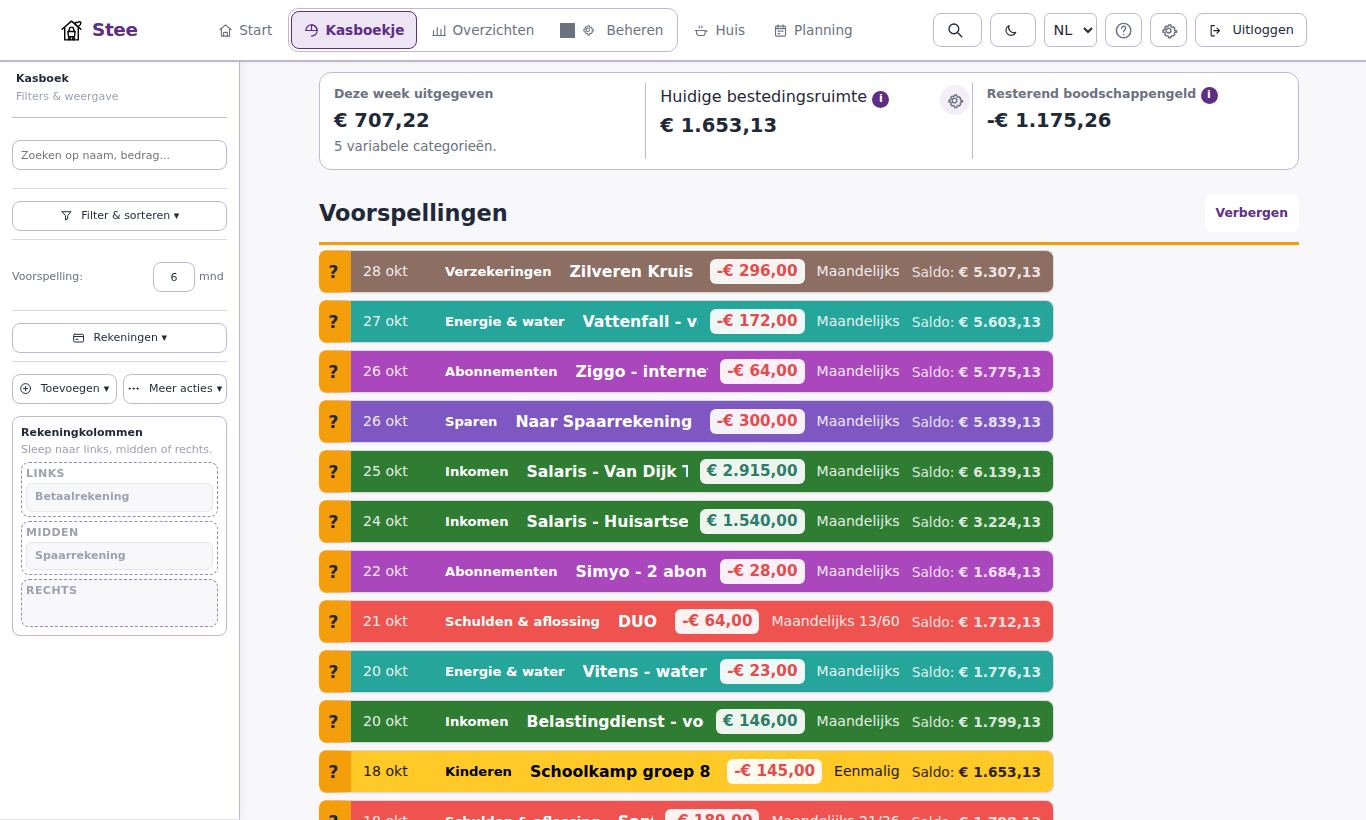Screen dimensions: 1366x820
Task: Click the Voorspelling months number field
Action: pyautogui.click(x=174, y=277)
